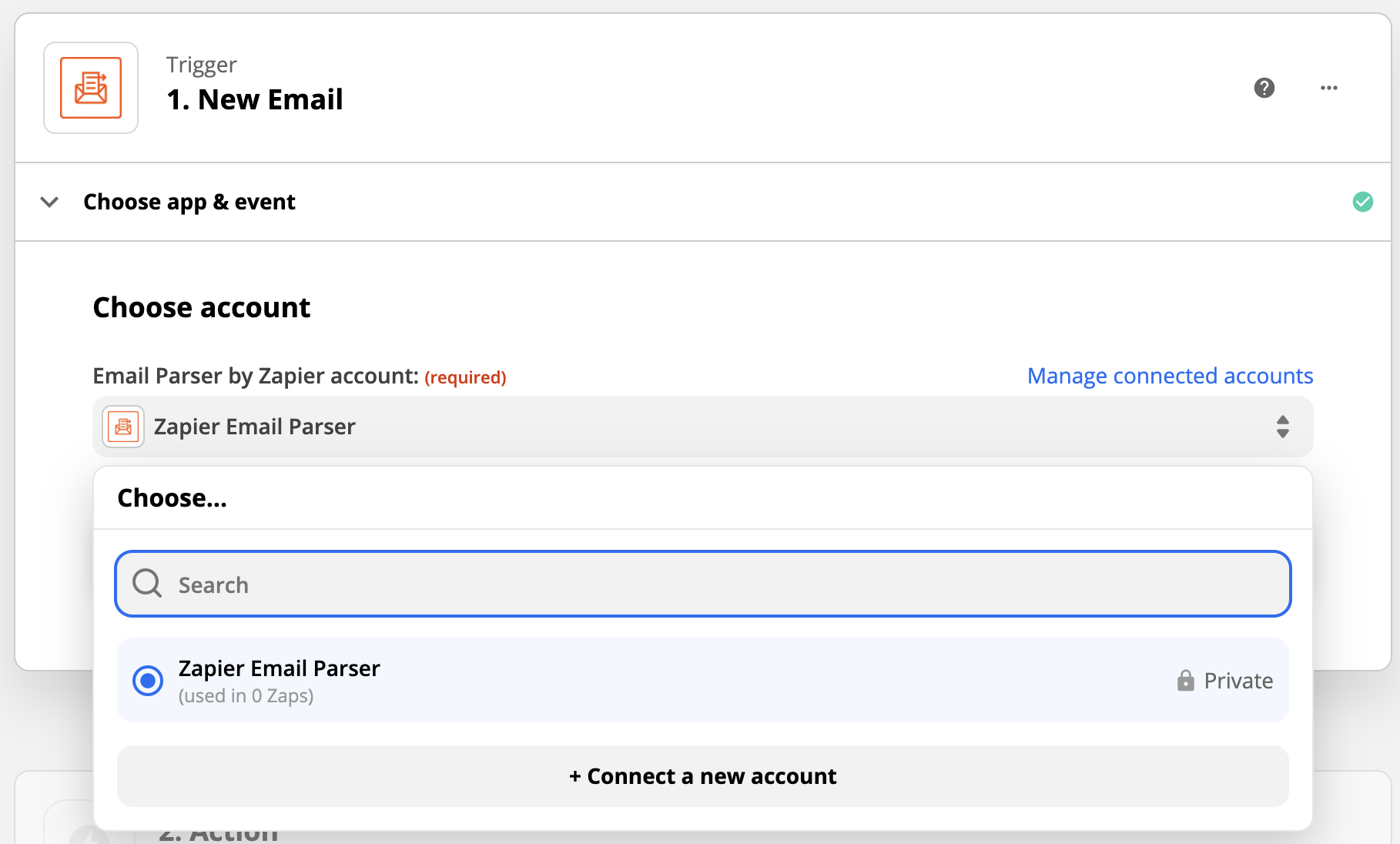Screen dimensions: 1400x844
Task: Click the up-down arrows on account selector
Action: click(x=1283, y=427)
